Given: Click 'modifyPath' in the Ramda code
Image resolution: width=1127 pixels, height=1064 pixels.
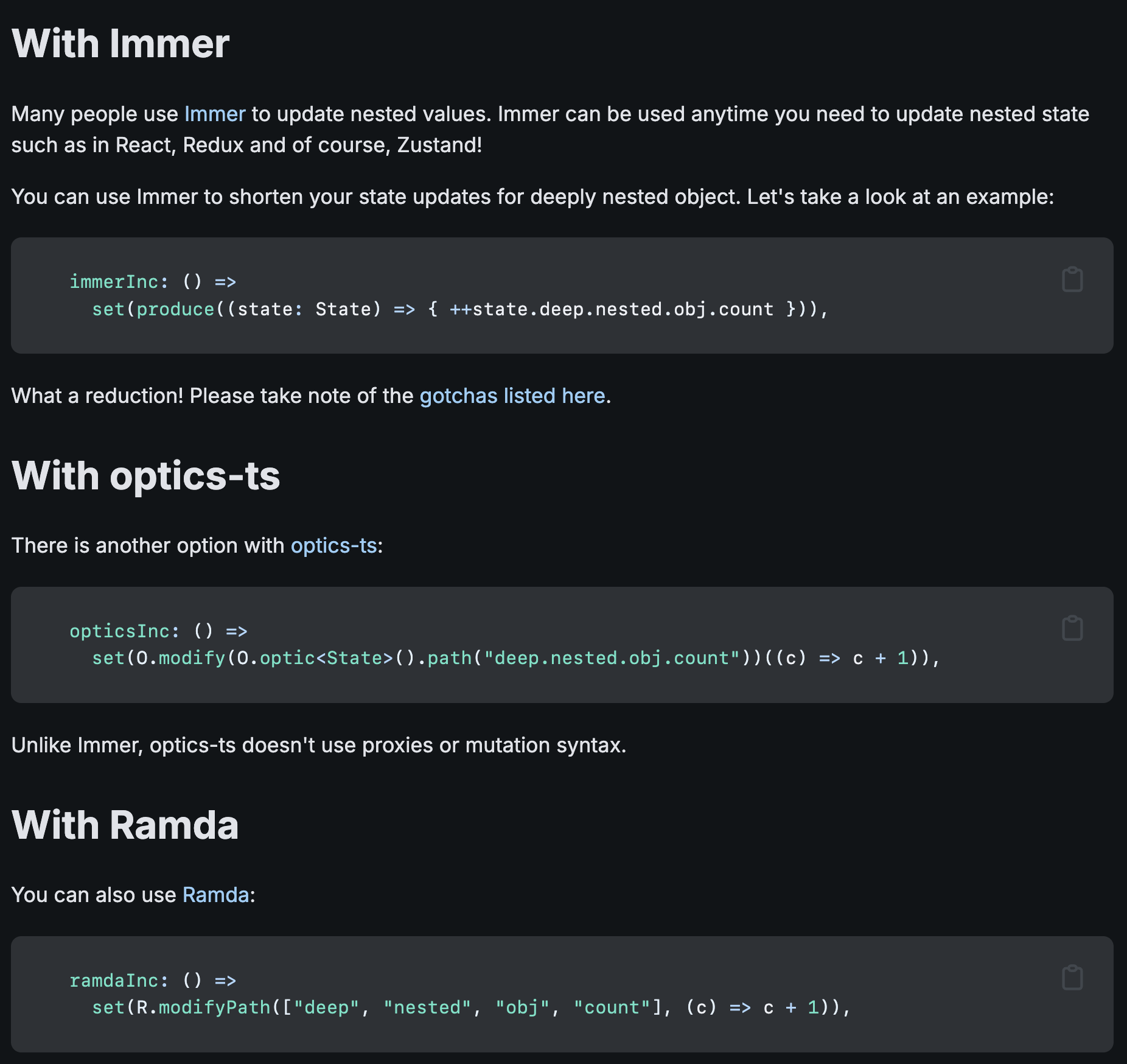Looking at the screenshot, I should pyautogui.click(x=214, y=1007).
